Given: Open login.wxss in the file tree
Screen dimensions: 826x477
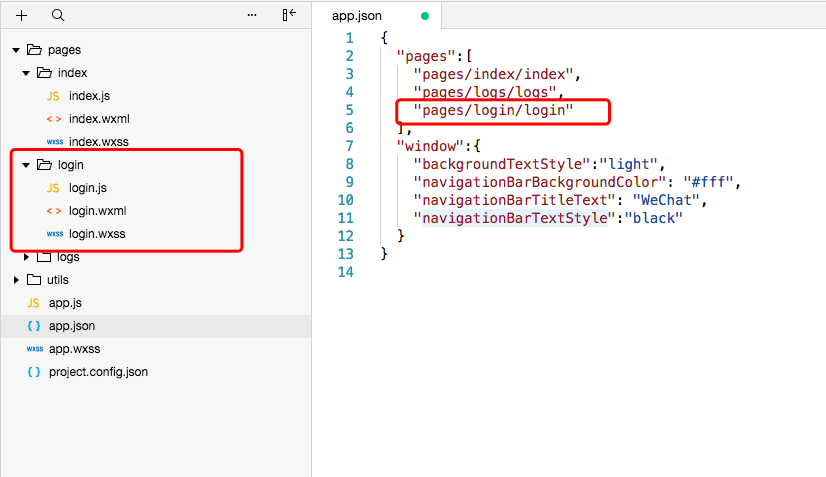Looking at the screenshot, I should (97, 234).
